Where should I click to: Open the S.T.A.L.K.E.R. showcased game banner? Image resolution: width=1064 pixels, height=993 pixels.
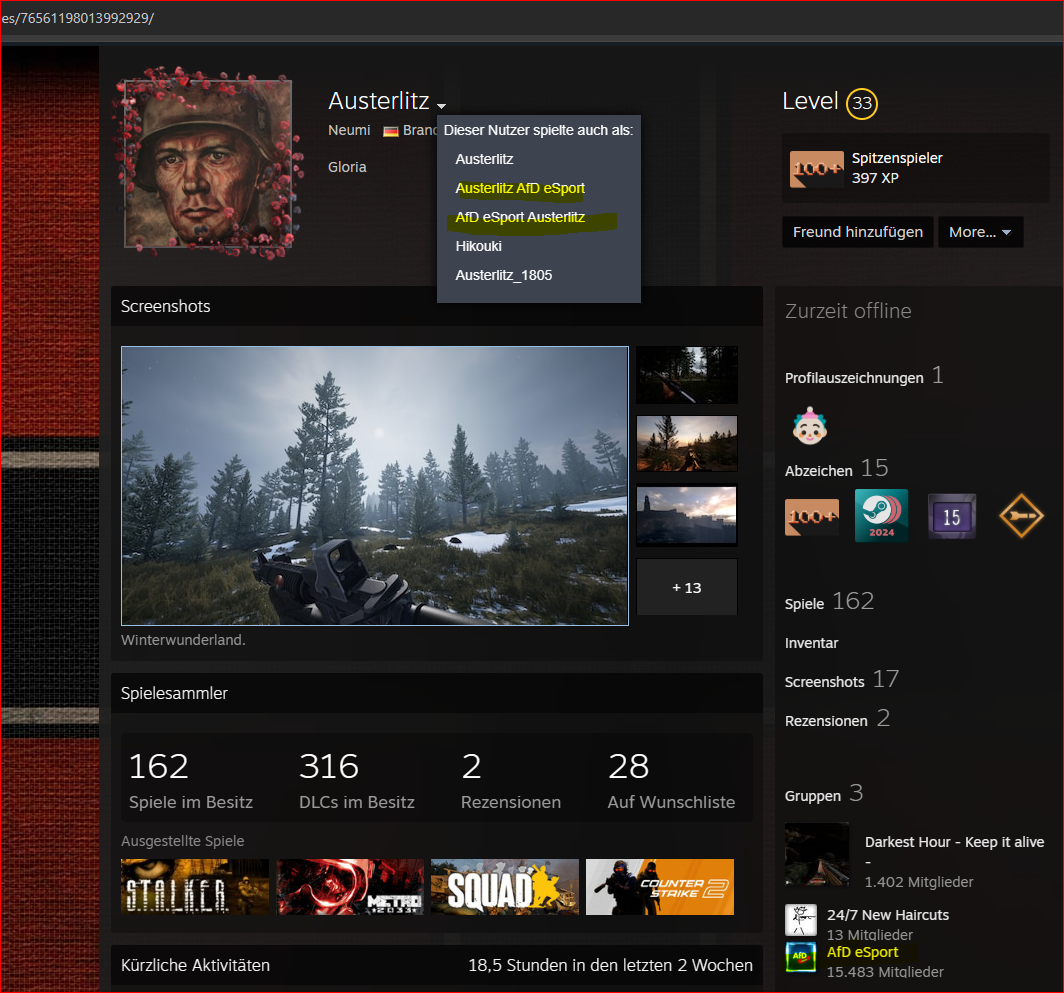click(195, 886)
